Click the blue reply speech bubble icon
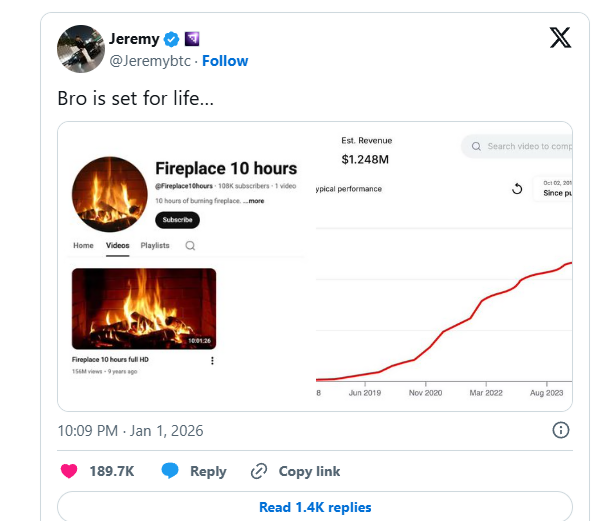 coord(171,471)
